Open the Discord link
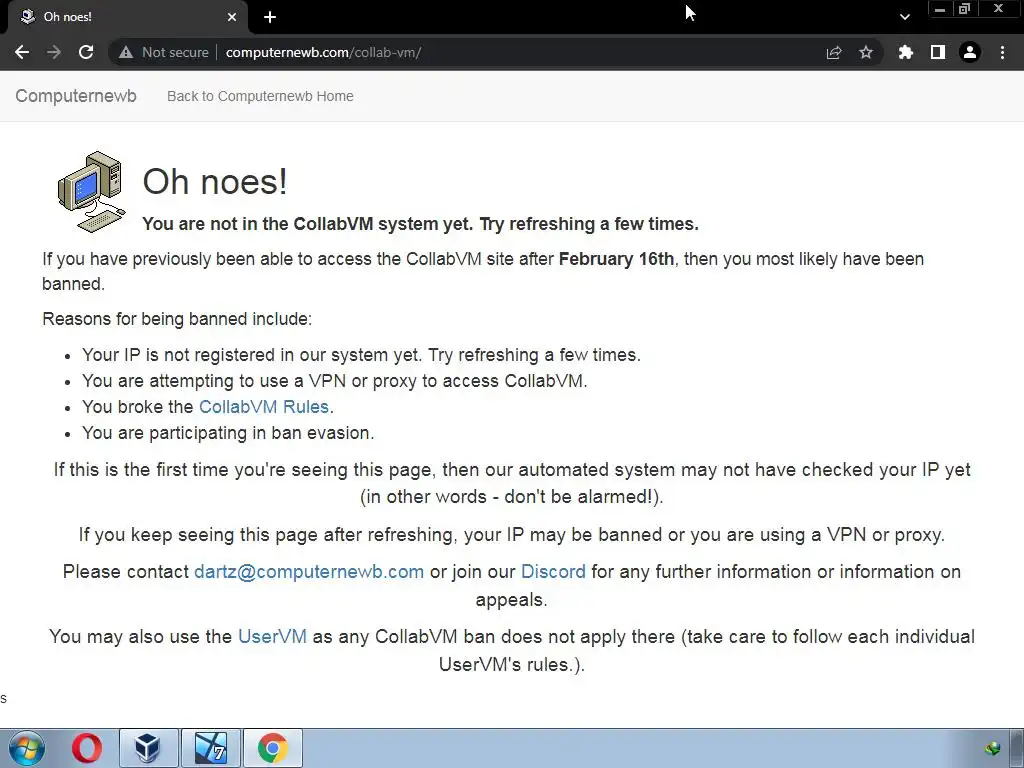This screenshot has height=768, width=1024. tap(553, 571)
